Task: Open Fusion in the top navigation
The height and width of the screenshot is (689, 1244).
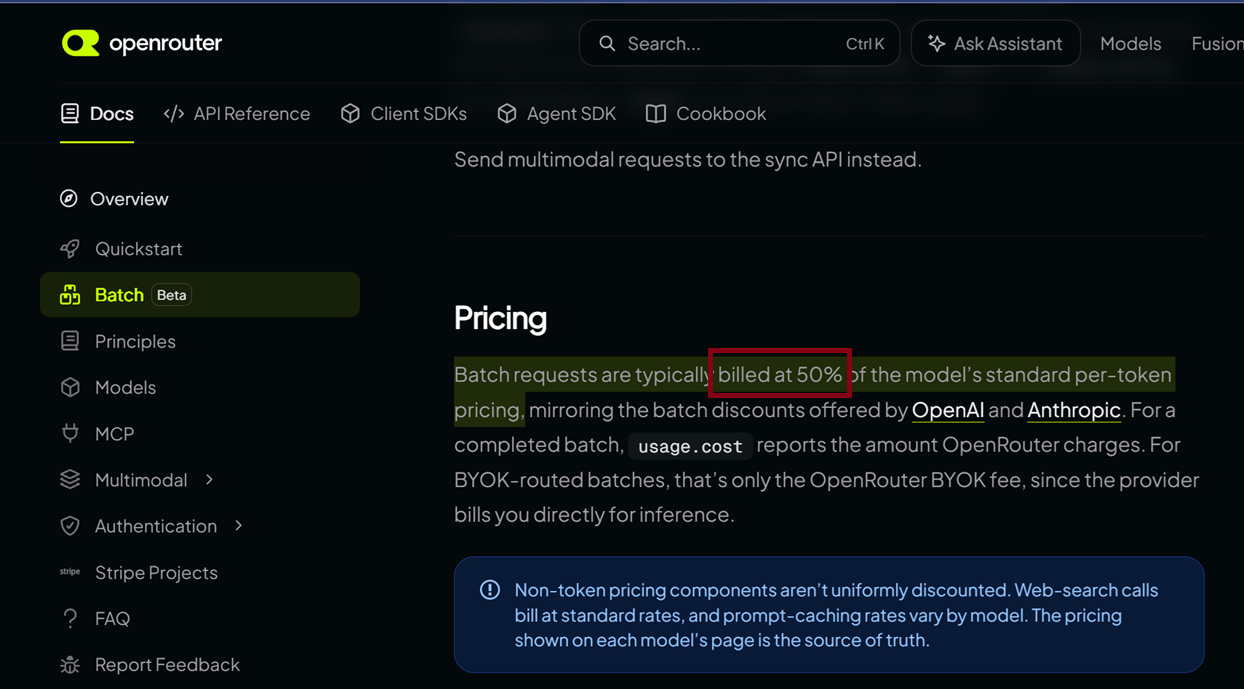Action: (1217, 44)
